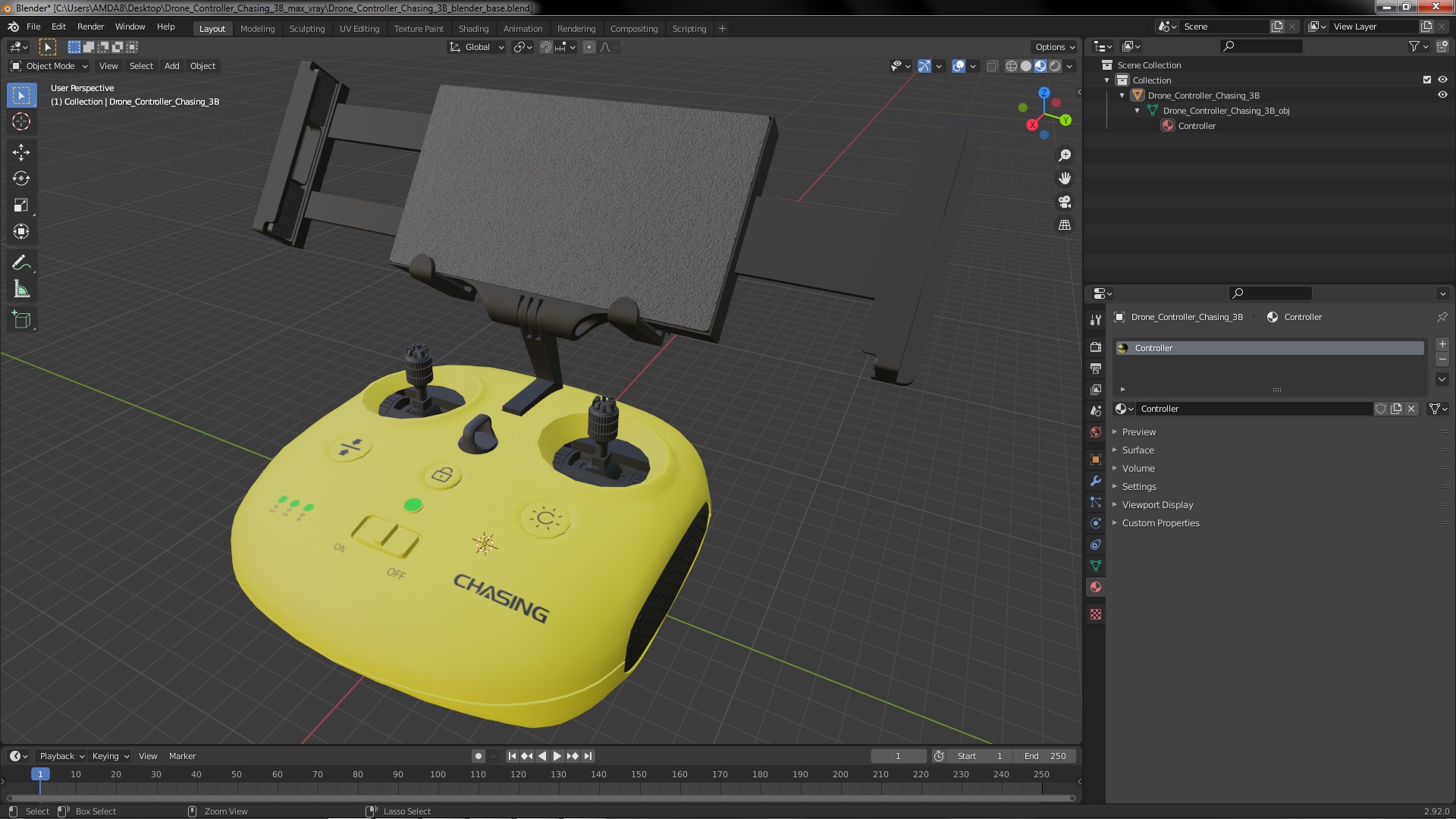Toggle snapping magnet icon

pos(545,47)
